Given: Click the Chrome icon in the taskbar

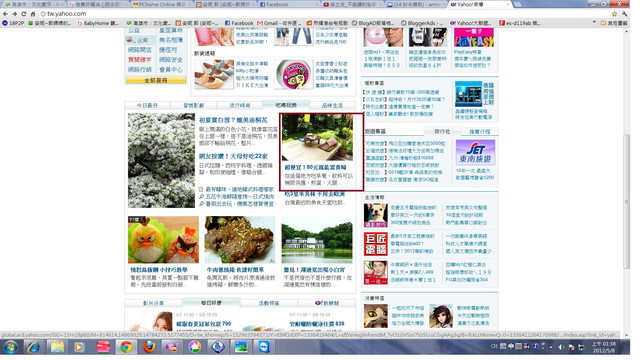Looking at the screenshot, I should 126,347.
